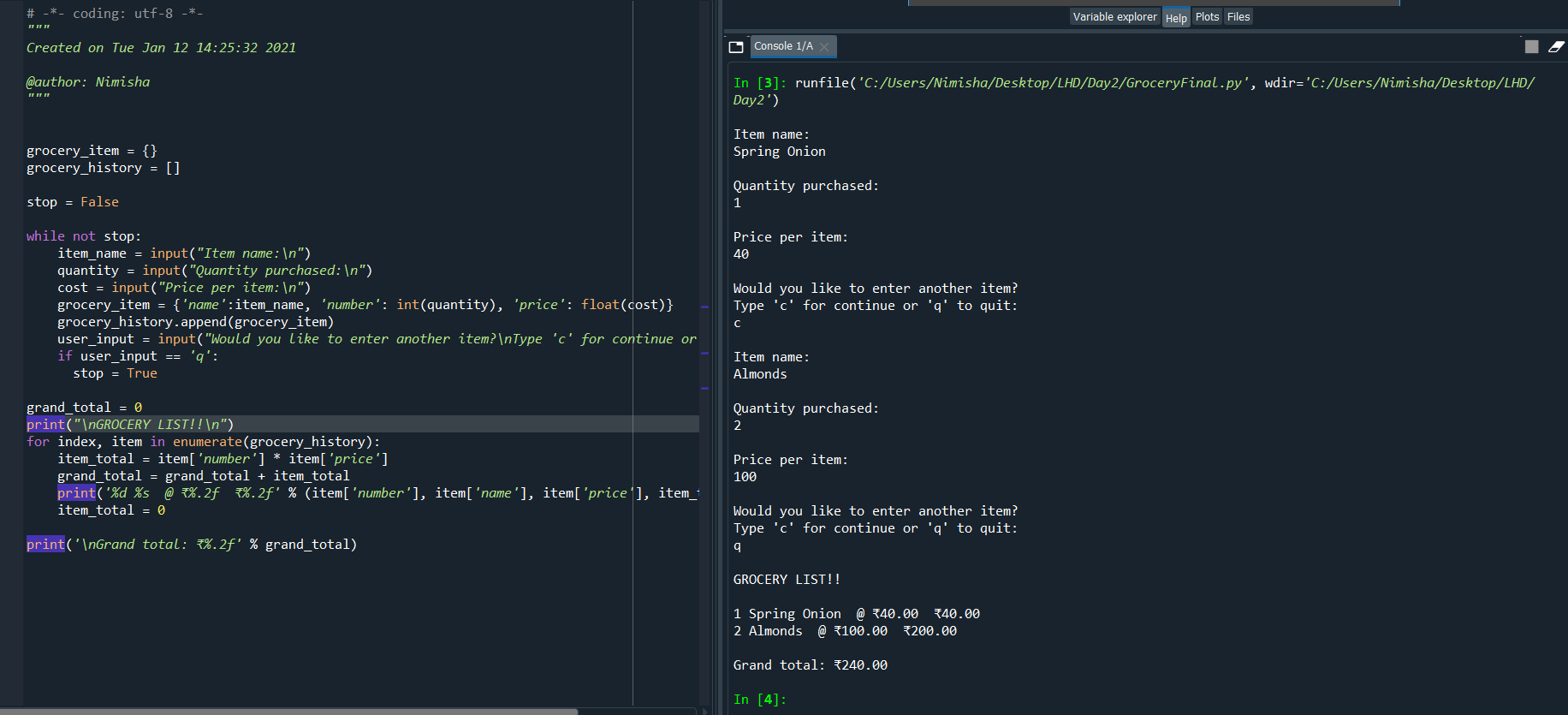Screen dimensions: 1568x715
Task: Clear console with the eraser icon
Action: (1556, 47)
